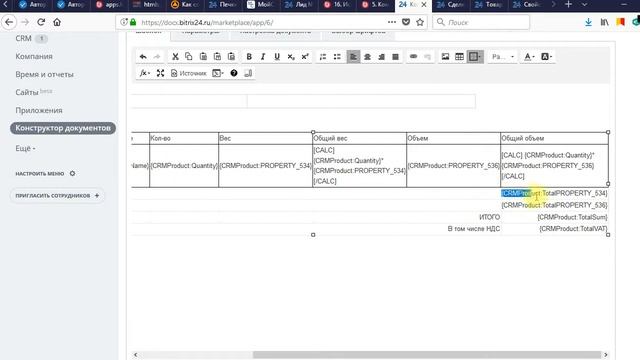Click the Redo arrow in editor toolbar
Screen dimensions: 640x360
pos(157,57)
